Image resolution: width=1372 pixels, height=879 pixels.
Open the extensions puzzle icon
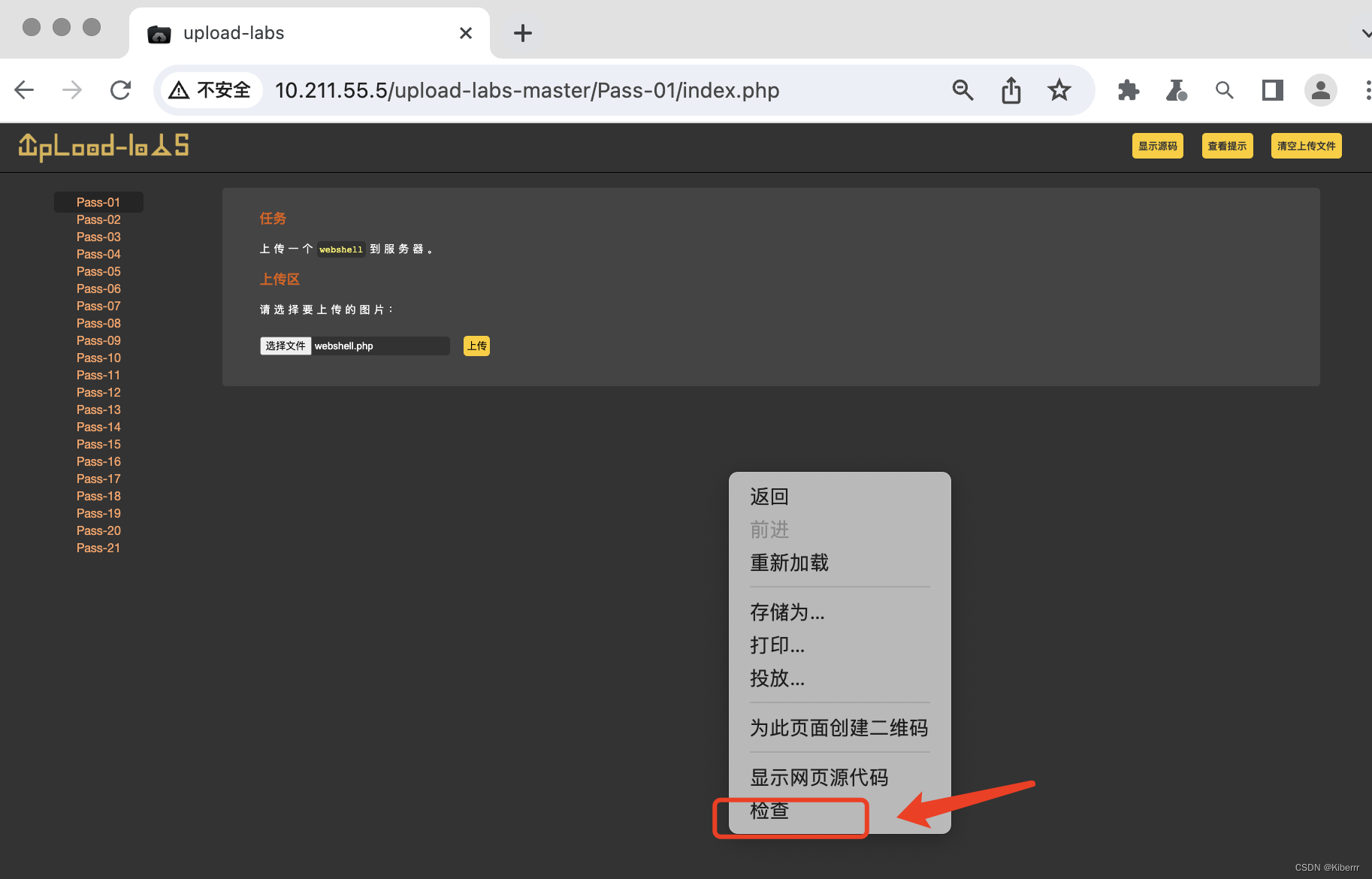[1128, 90]
